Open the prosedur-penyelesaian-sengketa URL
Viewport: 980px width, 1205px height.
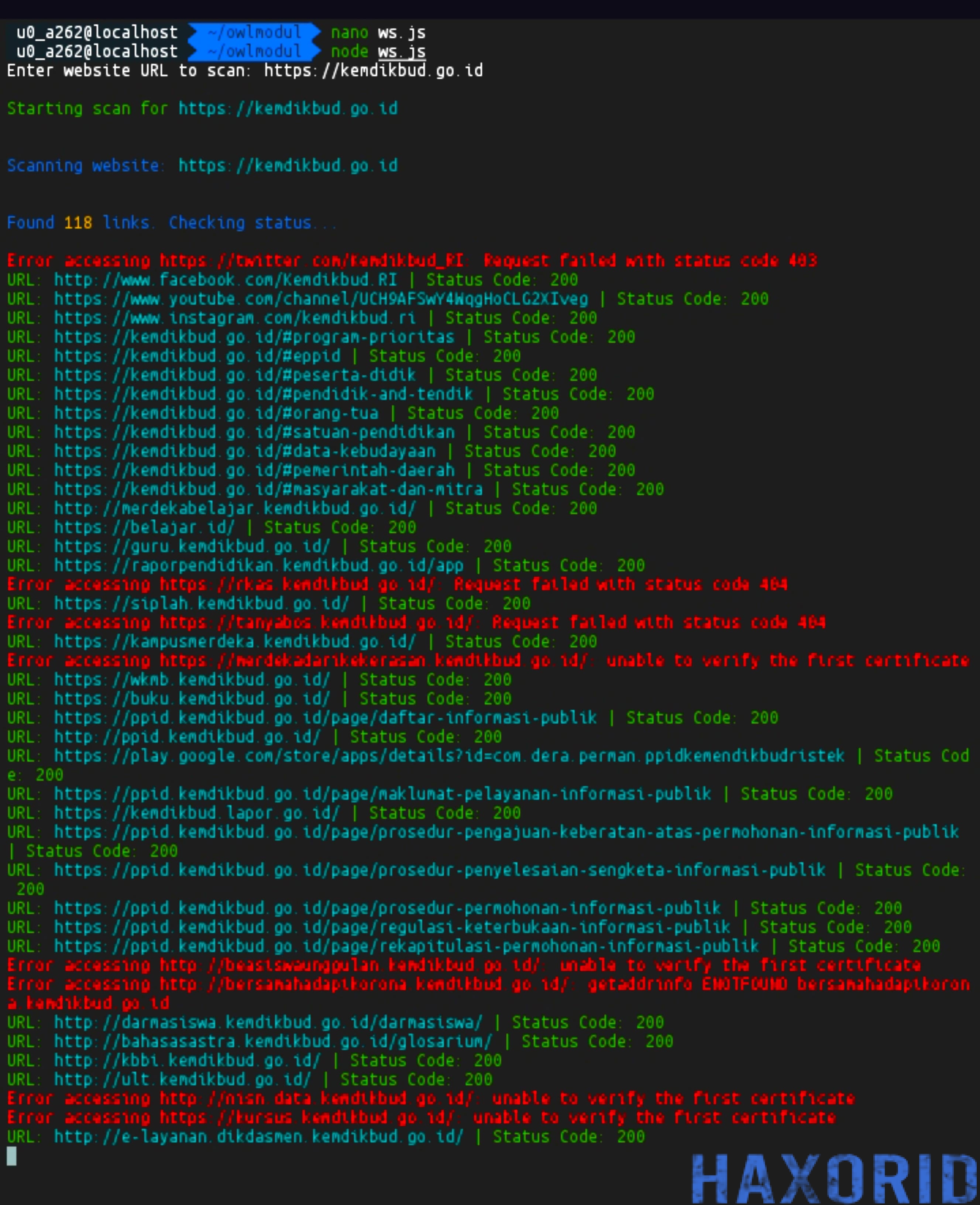[440, 871]
